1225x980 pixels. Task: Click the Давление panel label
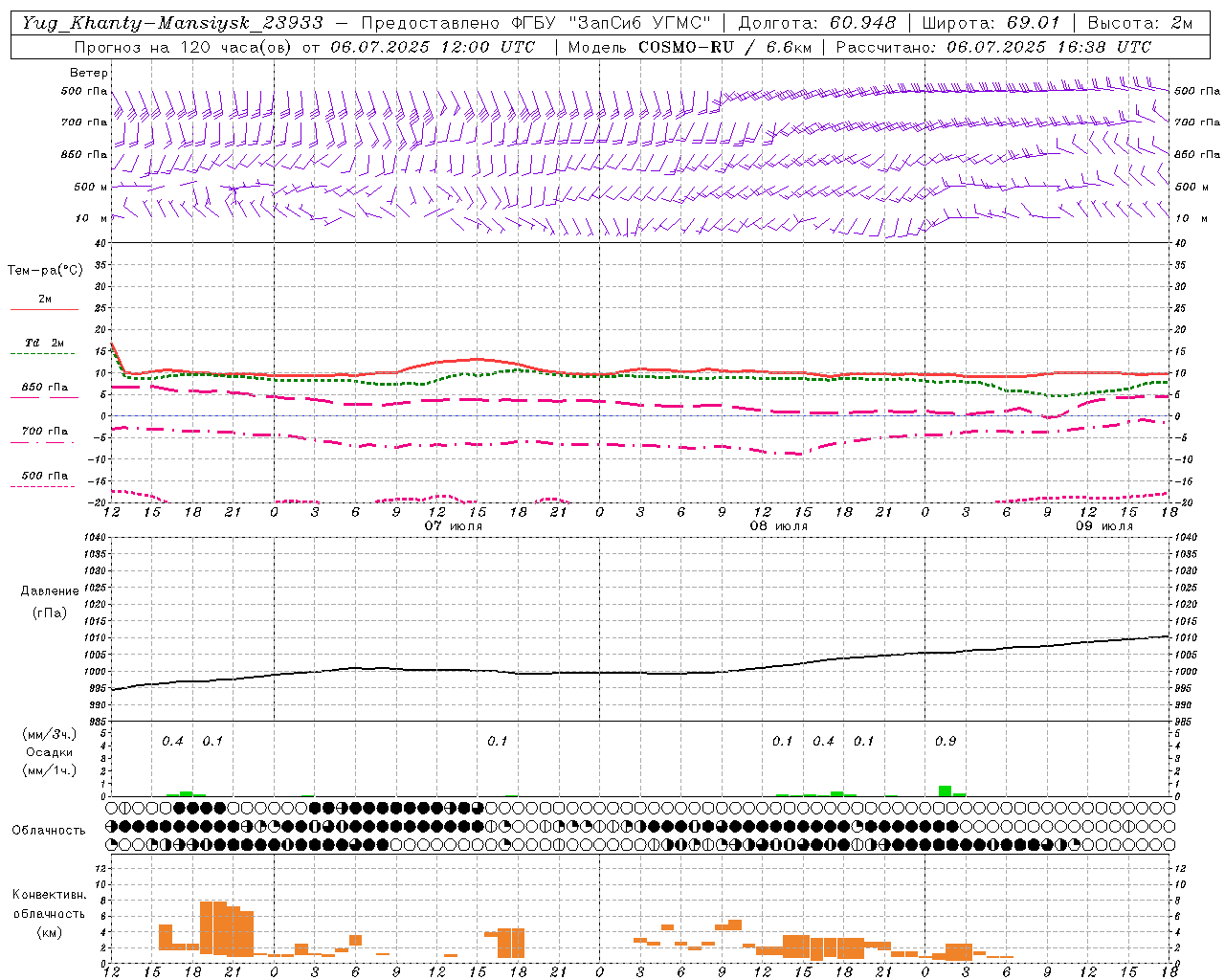click(50, 591)
